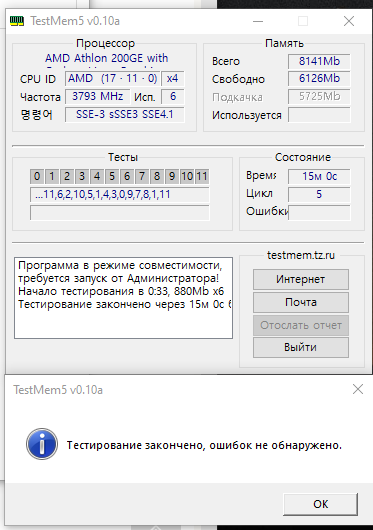Screen dimensions: 373x530
Task: Select test number 8 box
Action: tap(157, 176)
